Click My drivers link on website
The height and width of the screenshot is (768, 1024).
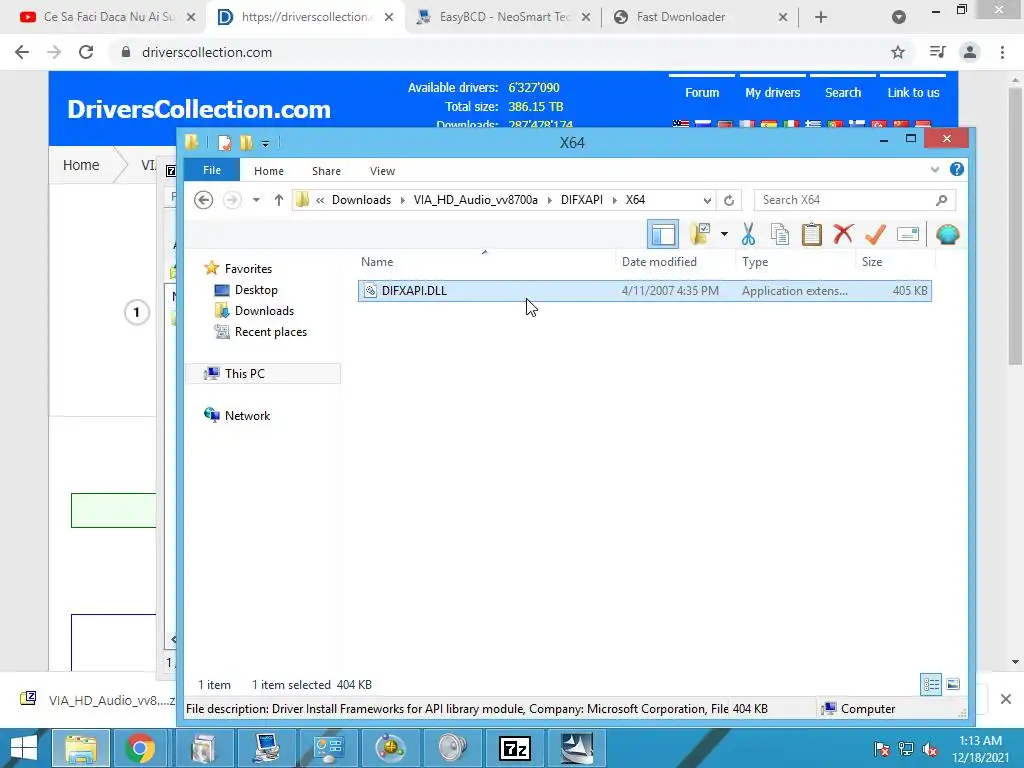tap(773, 93)
